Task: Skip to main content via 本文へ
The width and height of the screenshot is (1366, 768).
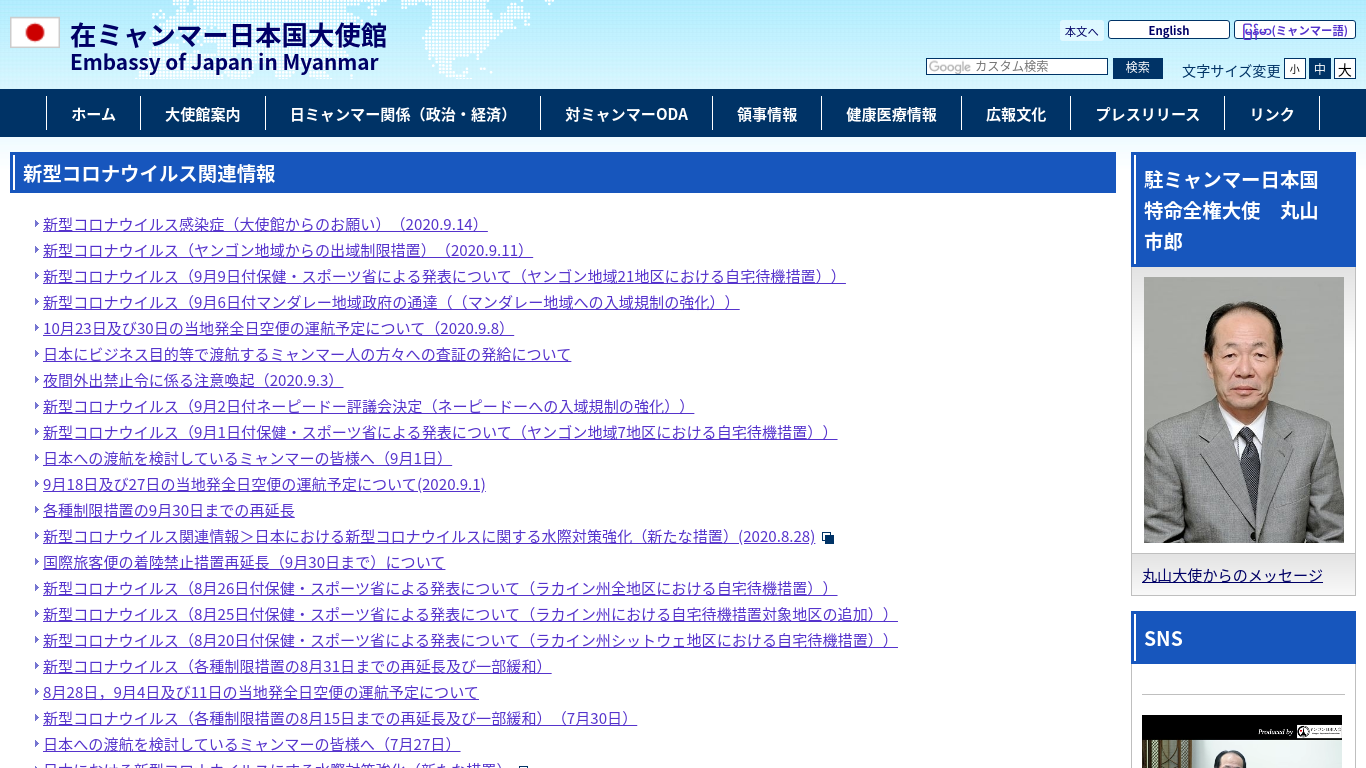Action: tap(1082, 31)
